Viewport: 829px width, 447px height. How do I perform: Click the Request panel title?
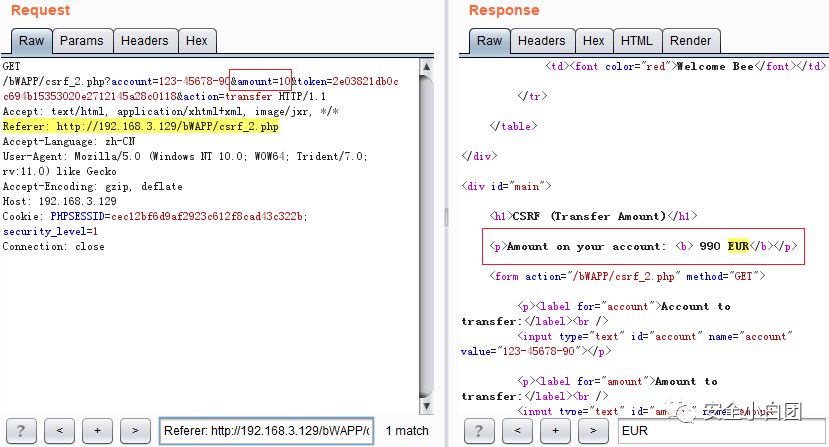(40, 10)
